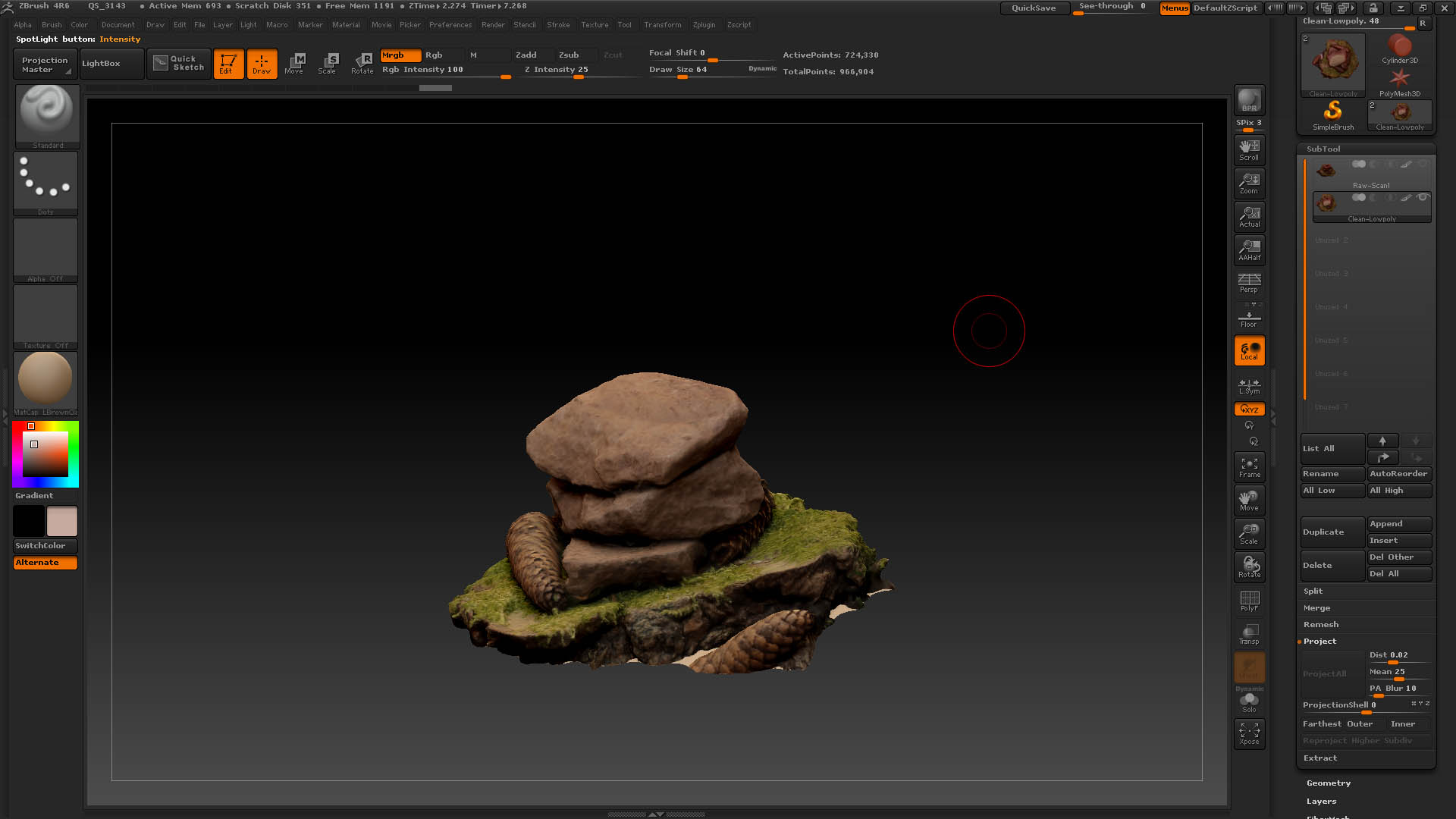Expand the Split section
The image size is (1456, 819).
click(1313, 591)
